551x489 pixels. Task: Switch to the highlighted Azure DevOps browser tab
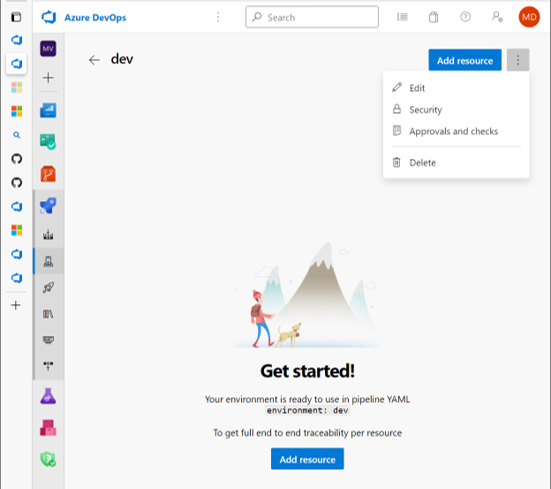click(x=16, y=64)
